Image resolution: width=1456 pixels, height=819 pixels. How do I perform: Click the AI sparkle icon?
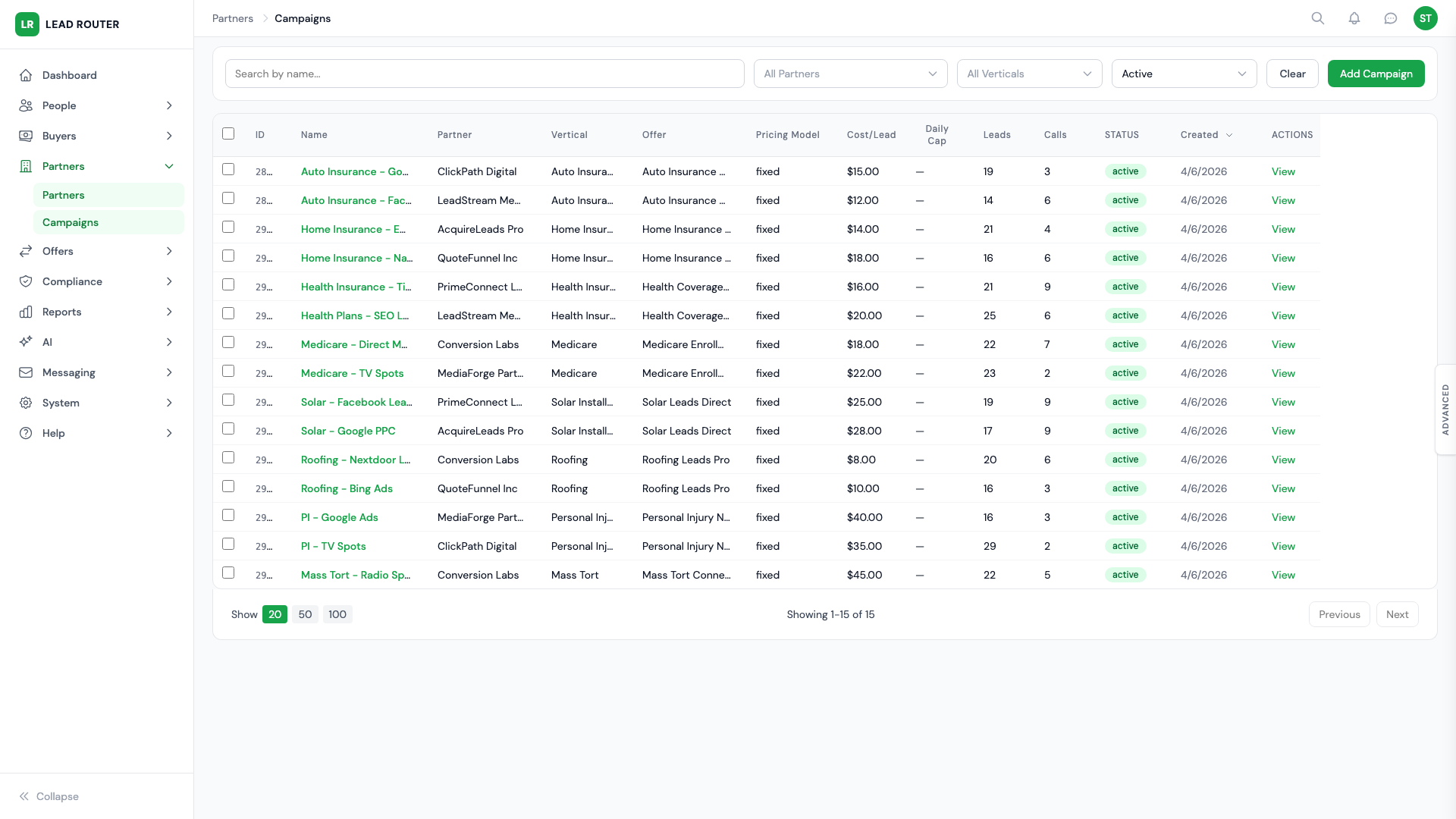pos(26,342)
